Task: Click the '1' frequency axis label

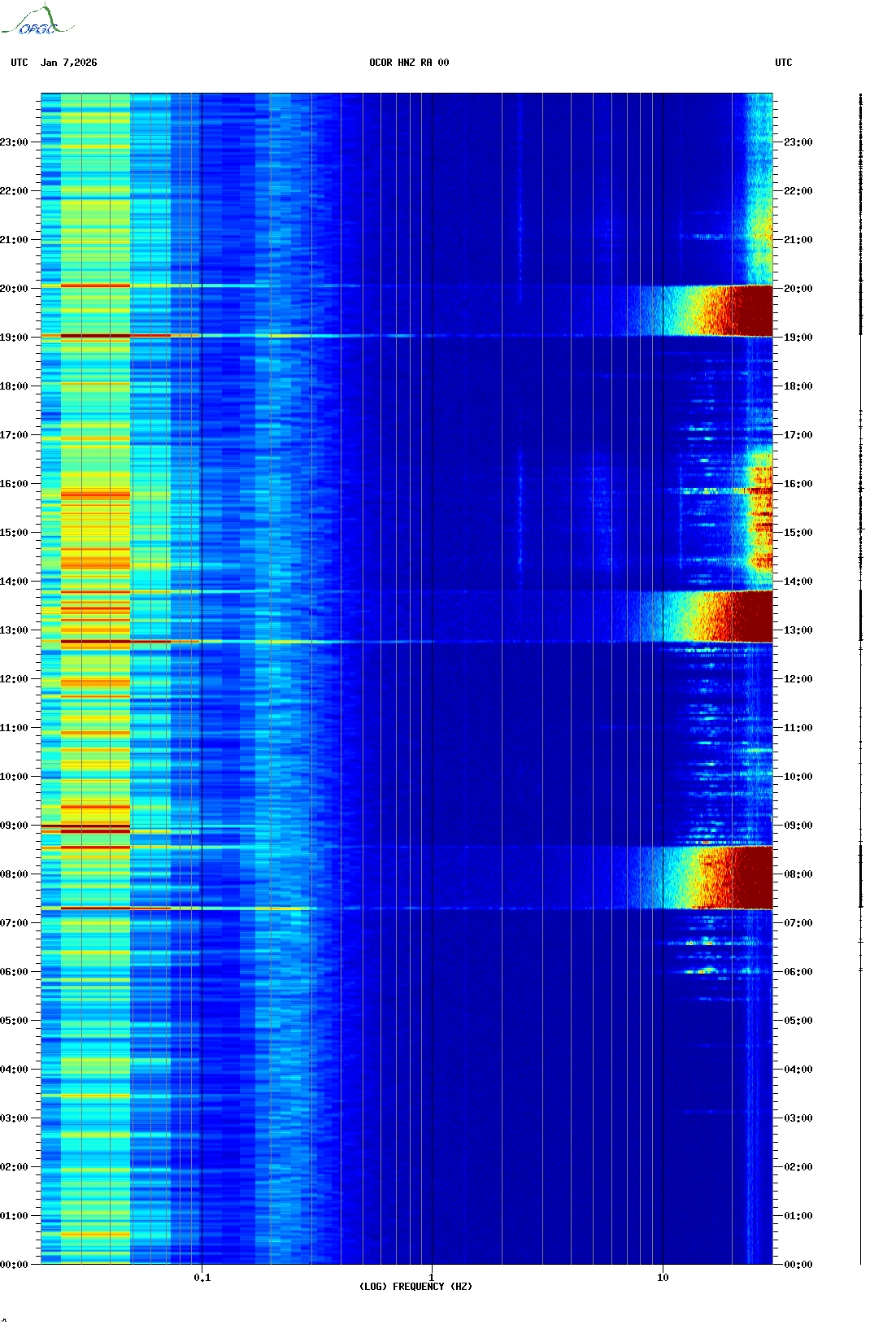Action: 431,1278
